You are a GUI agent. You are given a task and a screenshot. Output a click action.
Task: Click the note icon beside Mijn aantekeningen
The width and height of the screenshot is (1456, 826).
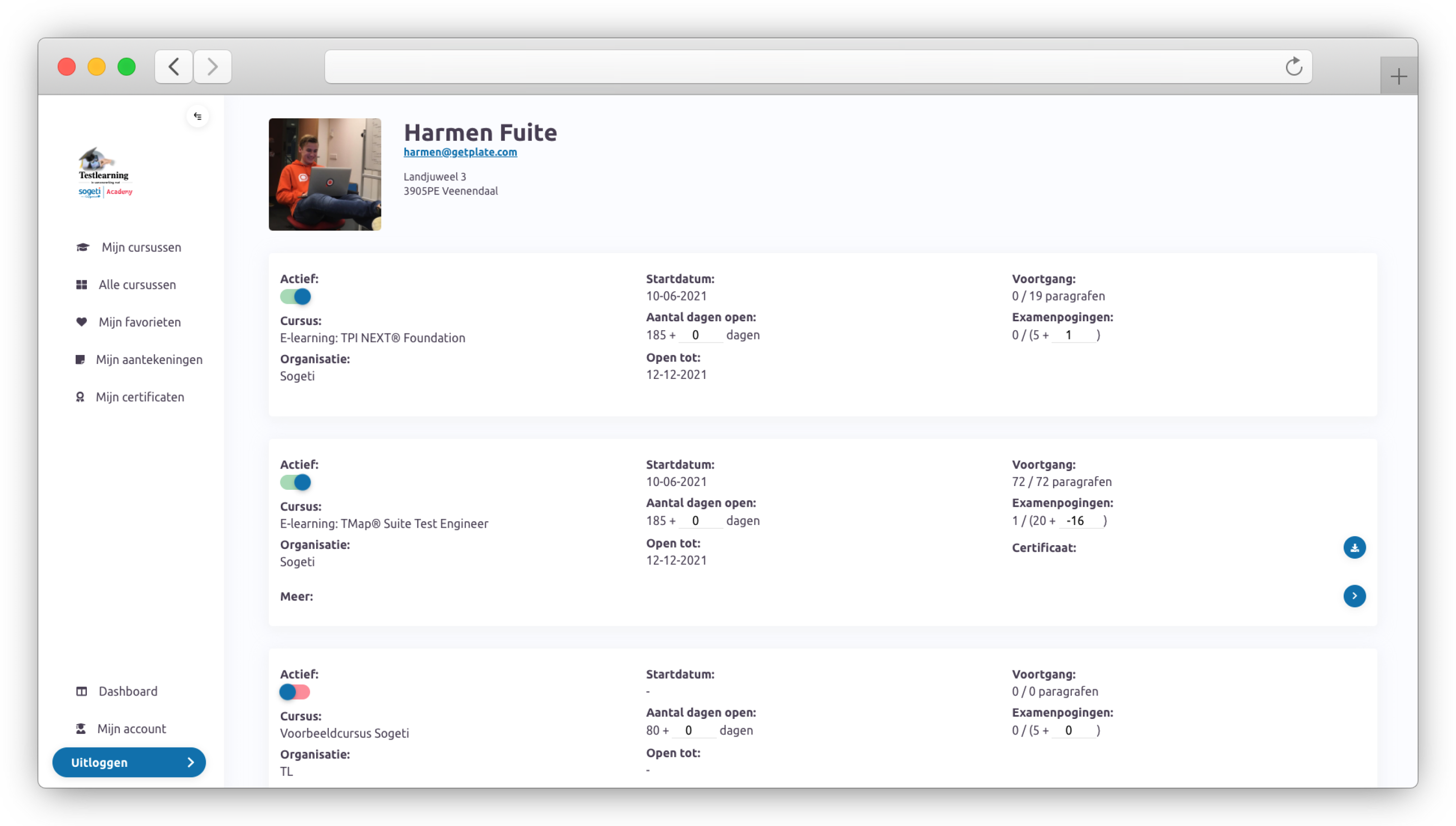coord(80,360)
